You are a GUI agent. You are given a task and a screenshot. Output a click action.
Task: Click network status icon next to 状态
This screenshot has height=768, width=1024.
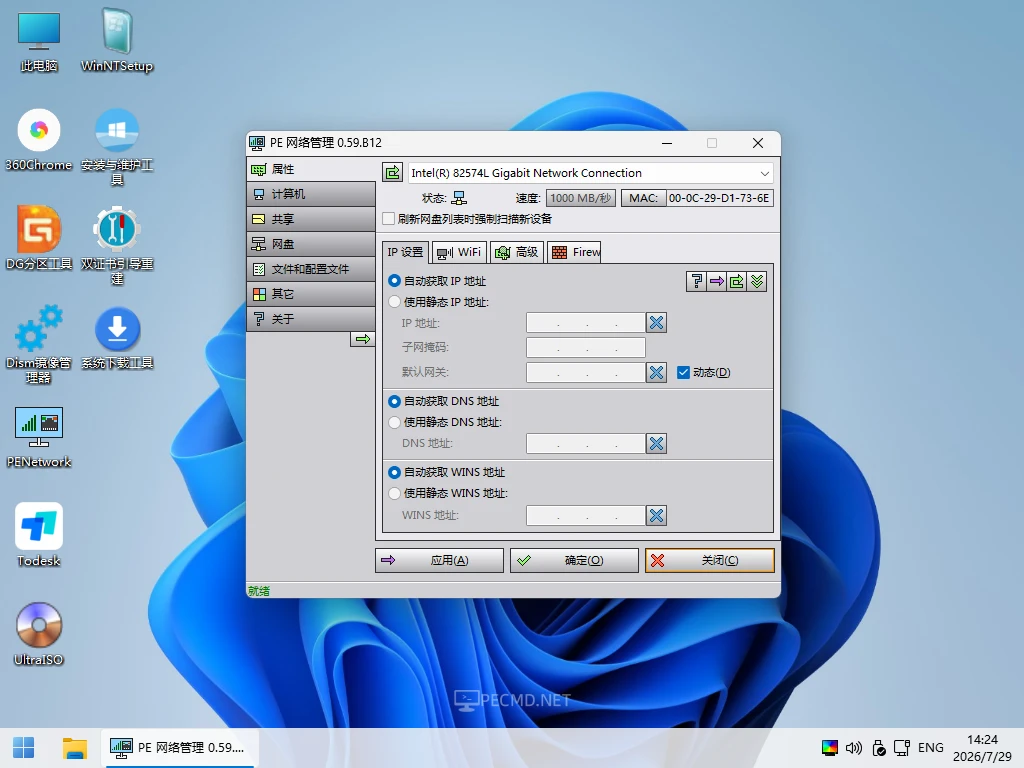[x=460, y=198]
